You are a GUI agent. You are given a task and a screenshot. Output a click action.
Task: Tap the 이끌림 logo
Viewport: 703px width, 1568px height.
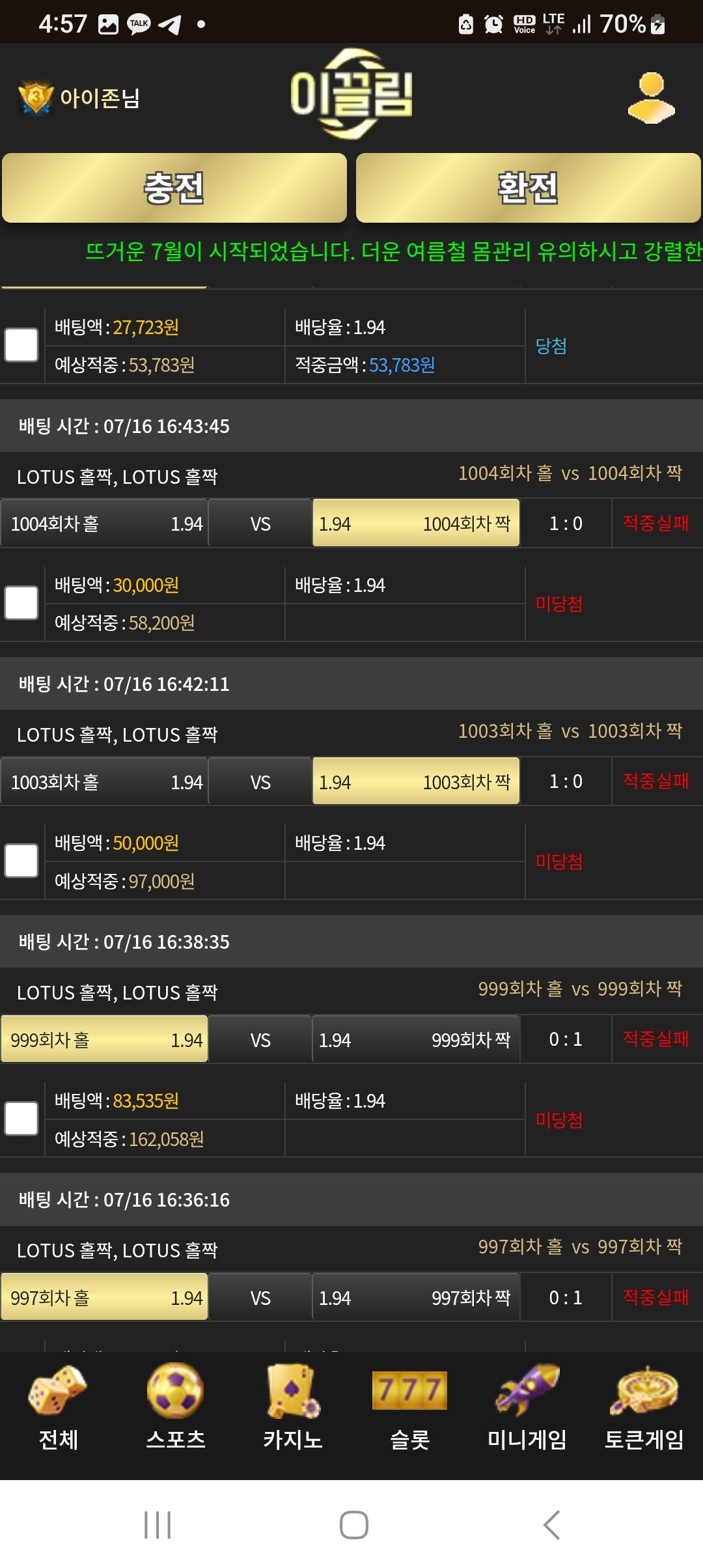click(x=351, y=94)
